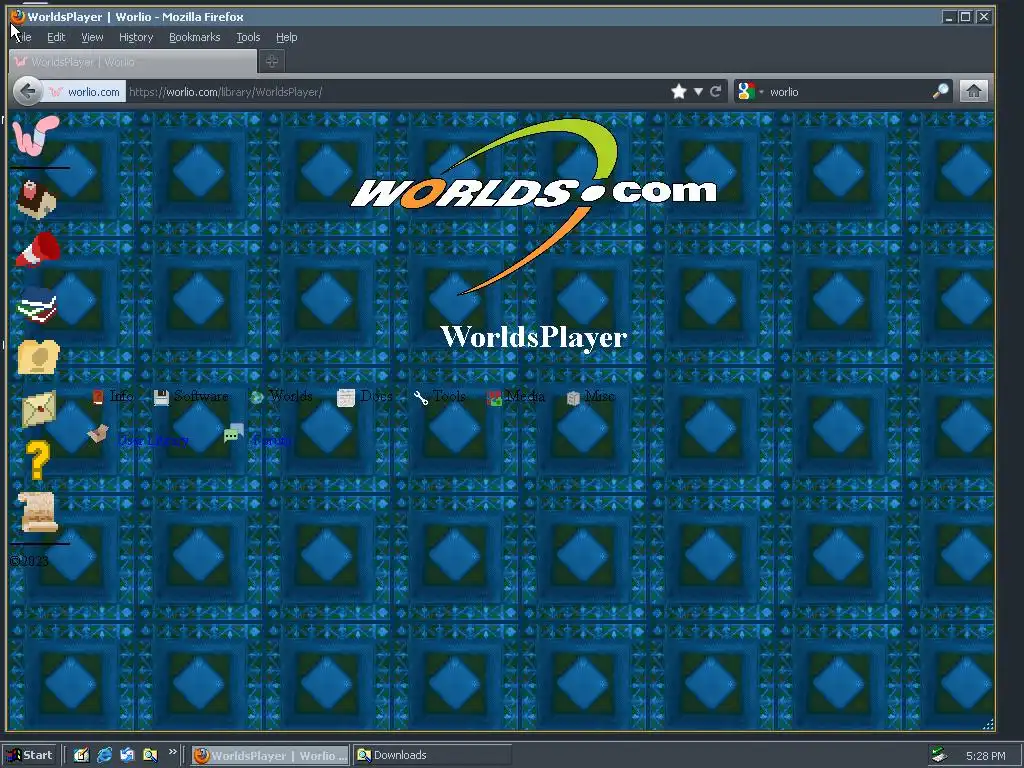Open the User Library link
The width and height of the screenshot is (1024, 768).
[153, 441]
